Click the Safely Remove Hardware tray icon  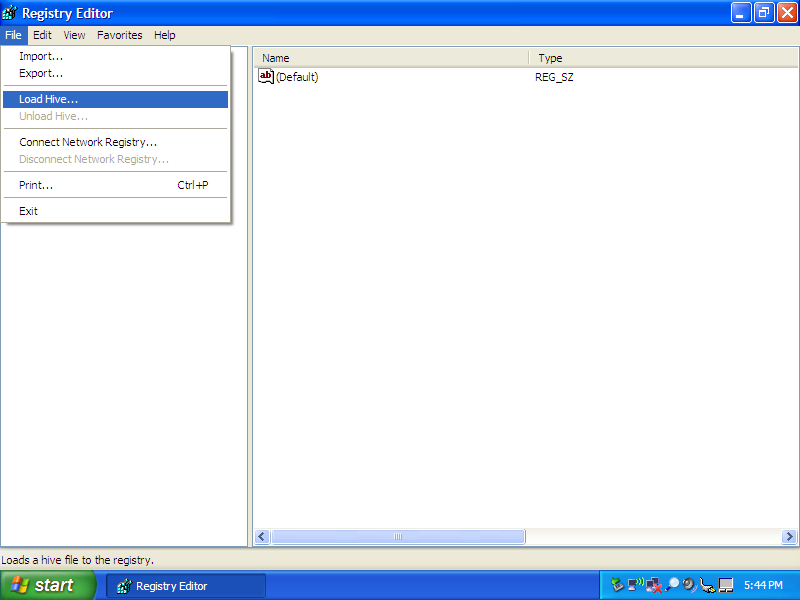click(617, 585)
